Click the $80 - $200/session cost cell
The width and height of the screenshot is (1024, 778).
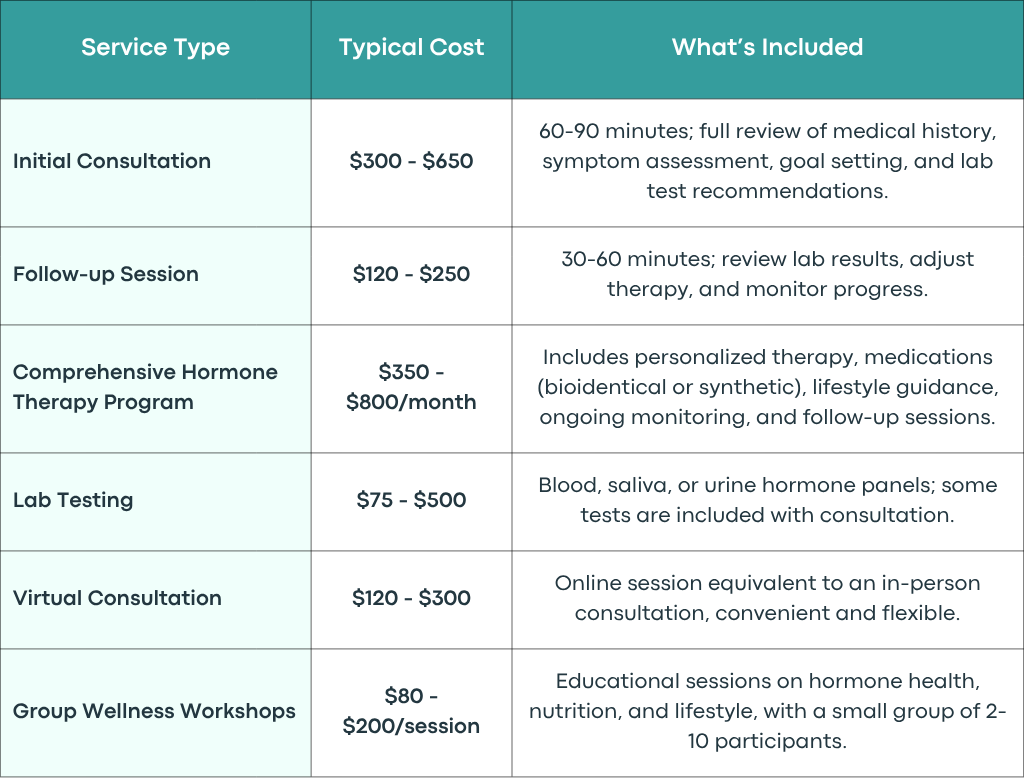click(x=411, y=711)
